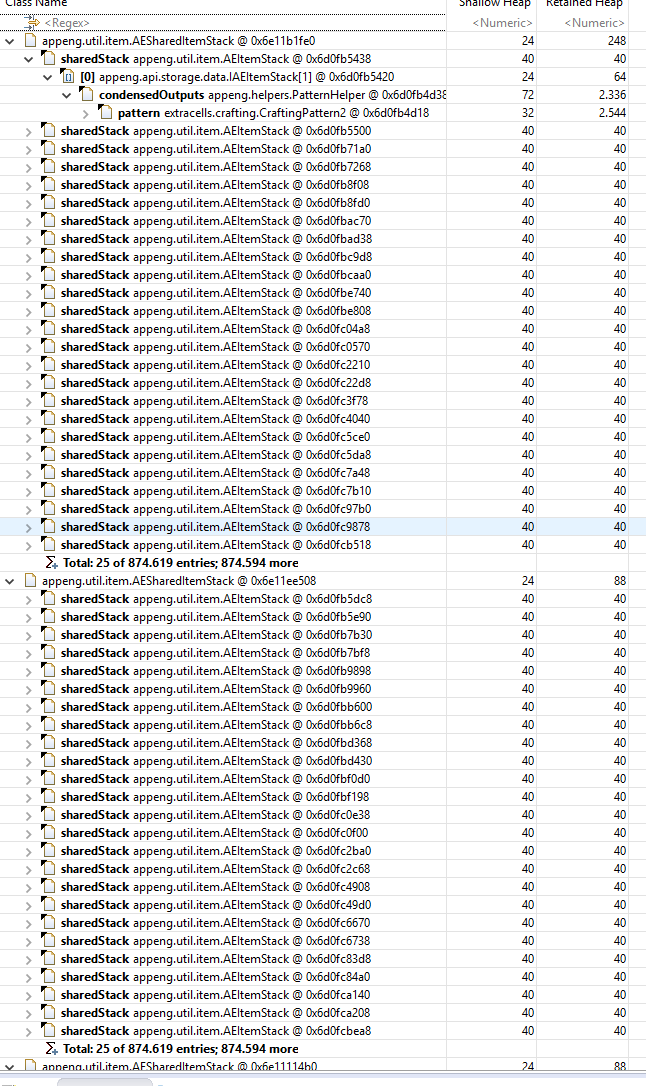
Task: Click icon of condensedOutputs PatternHelper
Action: click(87, 94)
